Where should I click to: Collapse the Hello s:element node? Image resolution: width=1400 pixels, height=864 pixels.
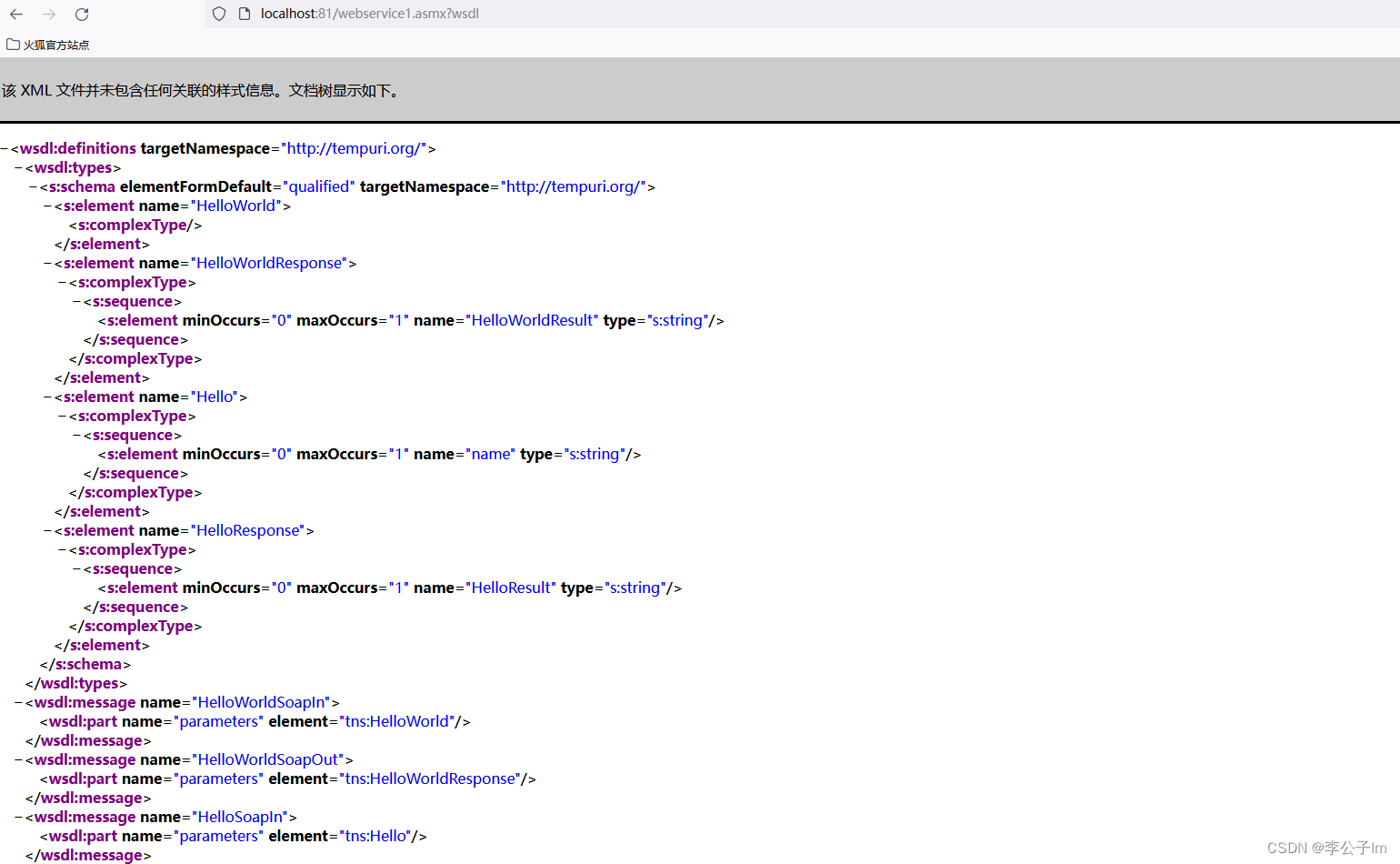tap(48, 397)
